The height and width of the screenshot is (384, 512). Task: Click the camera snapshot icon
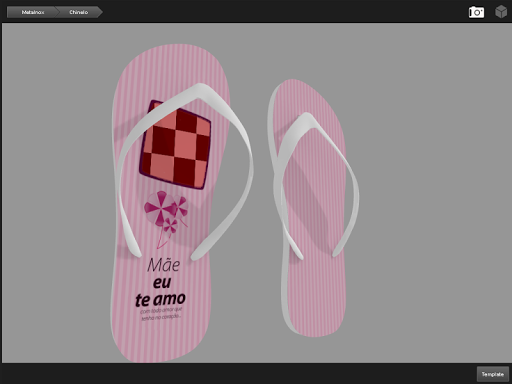tap(476, 12)
